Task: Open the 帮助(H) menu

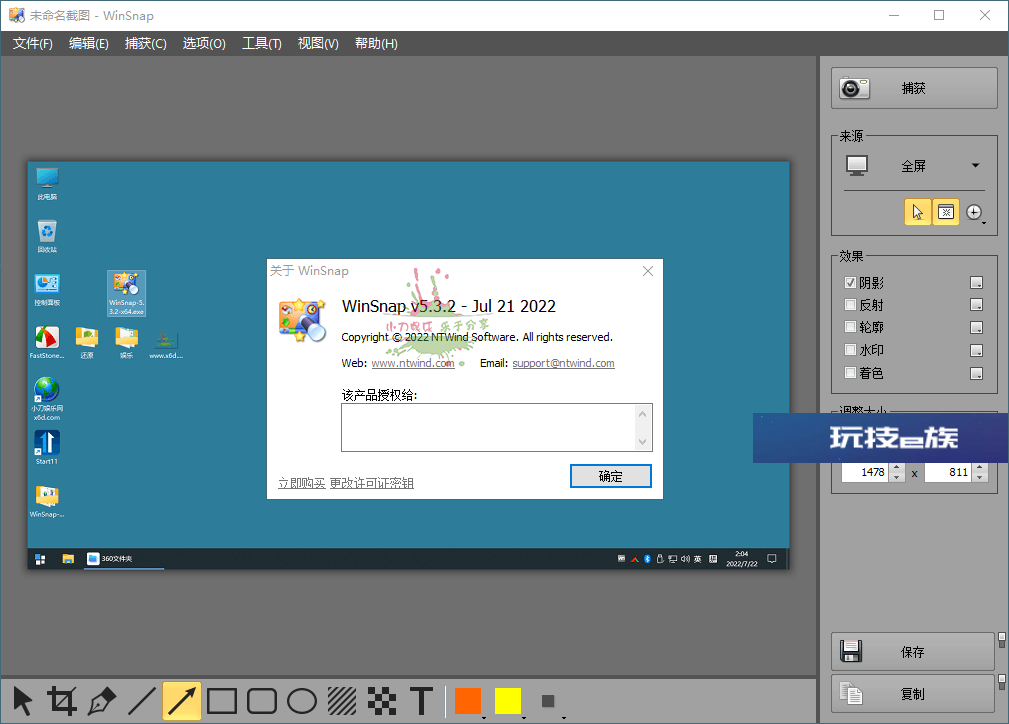Action: pyautogui.click(x=376, y=43)
